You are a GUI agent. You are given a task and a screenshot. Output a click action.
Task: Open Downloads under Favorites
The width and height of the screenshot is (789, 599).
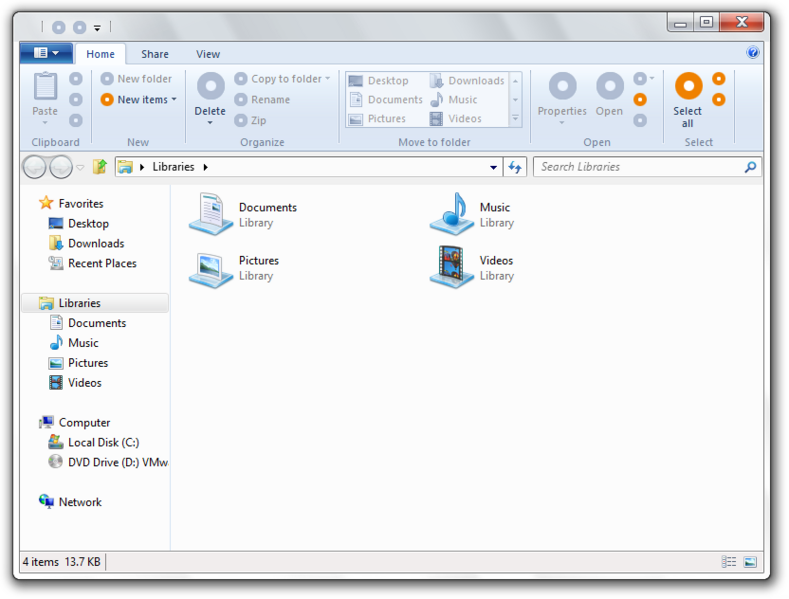pos(87,244)
